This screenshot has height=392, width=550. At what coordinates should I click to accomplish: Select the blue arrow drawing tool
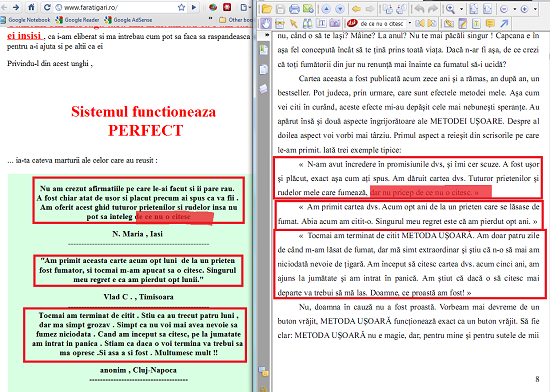504,23
